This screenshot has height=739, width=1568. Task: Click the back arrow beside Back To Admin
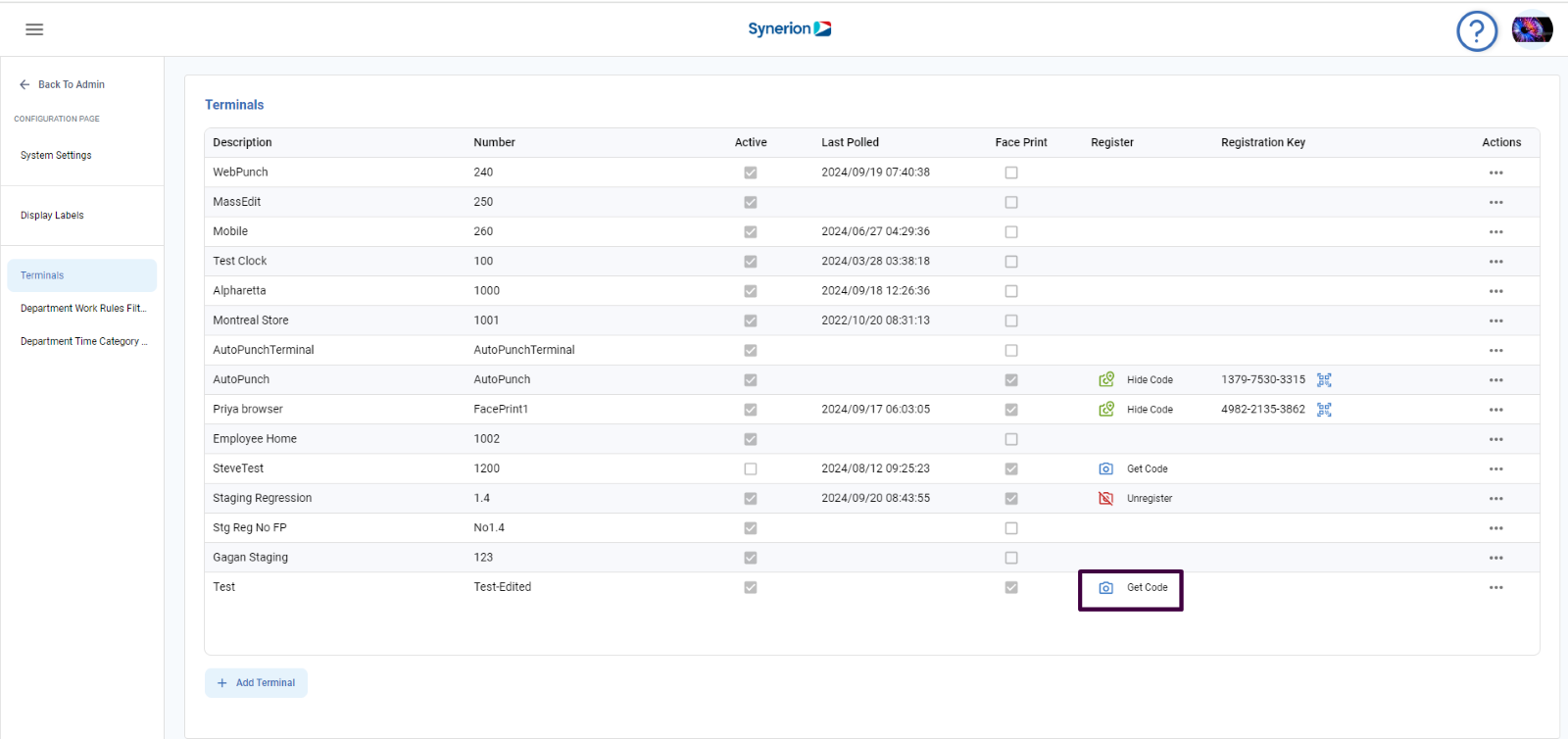point(24,84)
